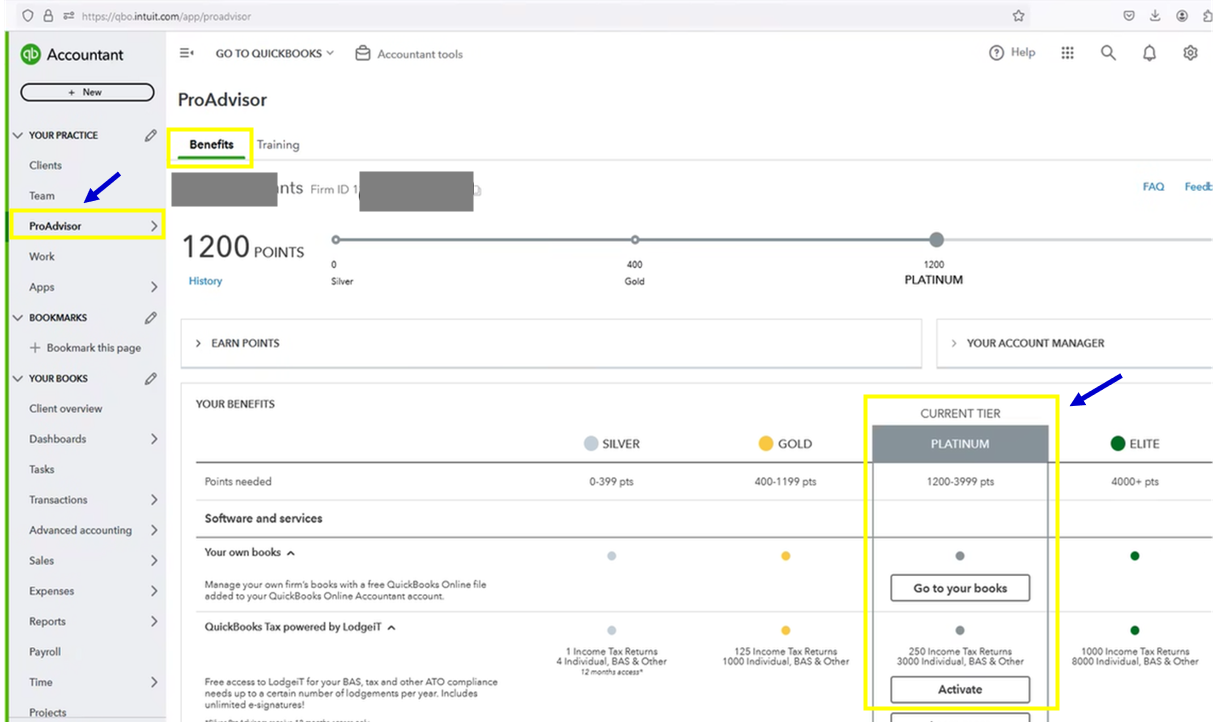Image resolution: width=1220 pixels, height=722 pixels.
Task: Select the ELITE tier column header
Action: pos(1135,444)
